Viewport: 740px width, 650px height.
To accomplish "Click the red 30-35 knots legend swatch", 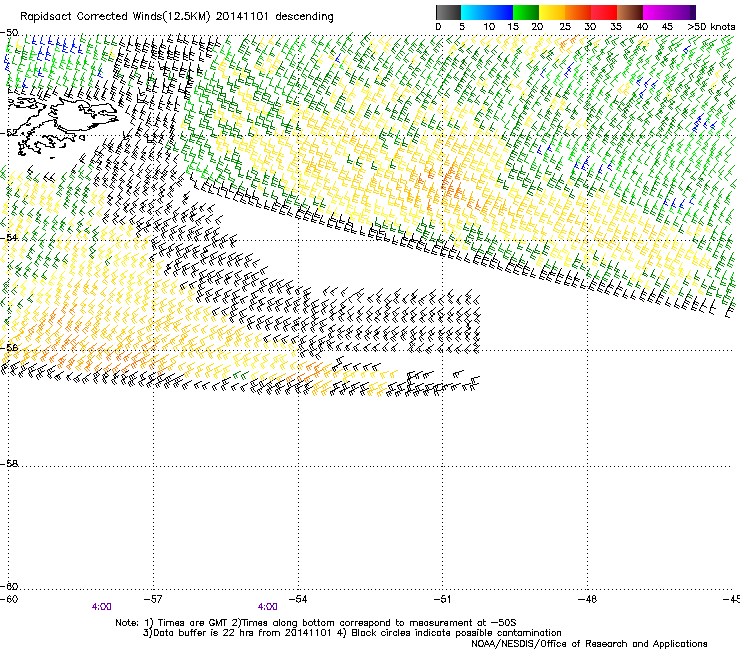I will click(x=604, y=12).
